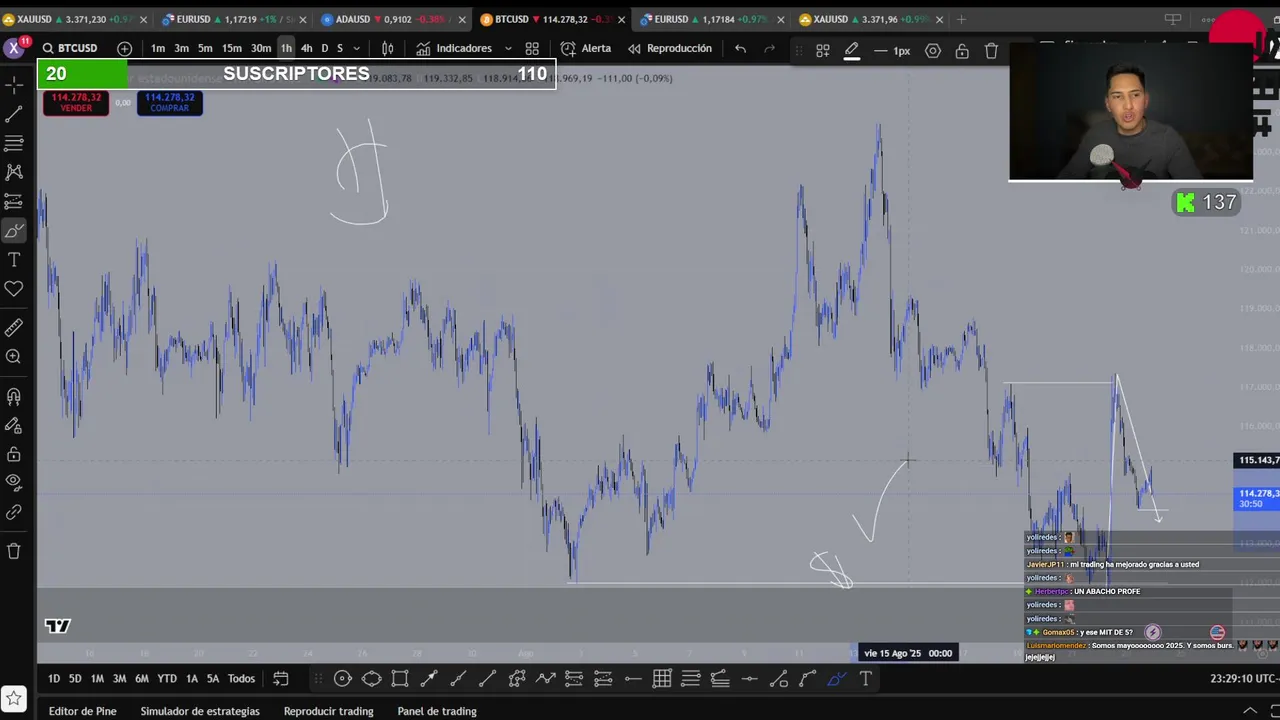
Task: Open the Reproducir trading tab
Action: 328,711
